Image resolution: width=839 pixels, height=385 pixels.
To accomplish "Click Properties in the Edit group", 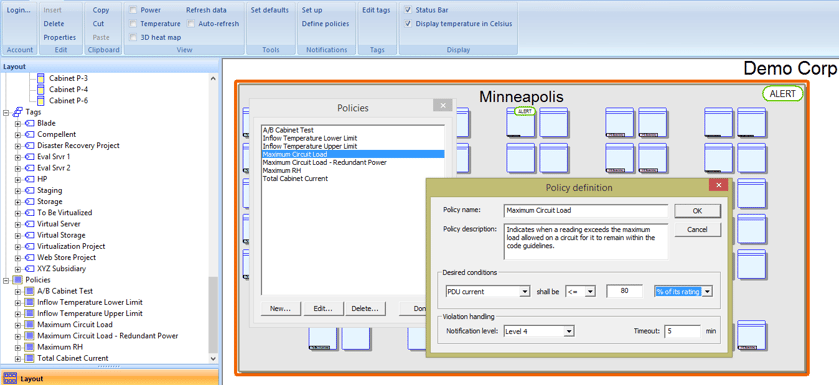I will 59,37.
